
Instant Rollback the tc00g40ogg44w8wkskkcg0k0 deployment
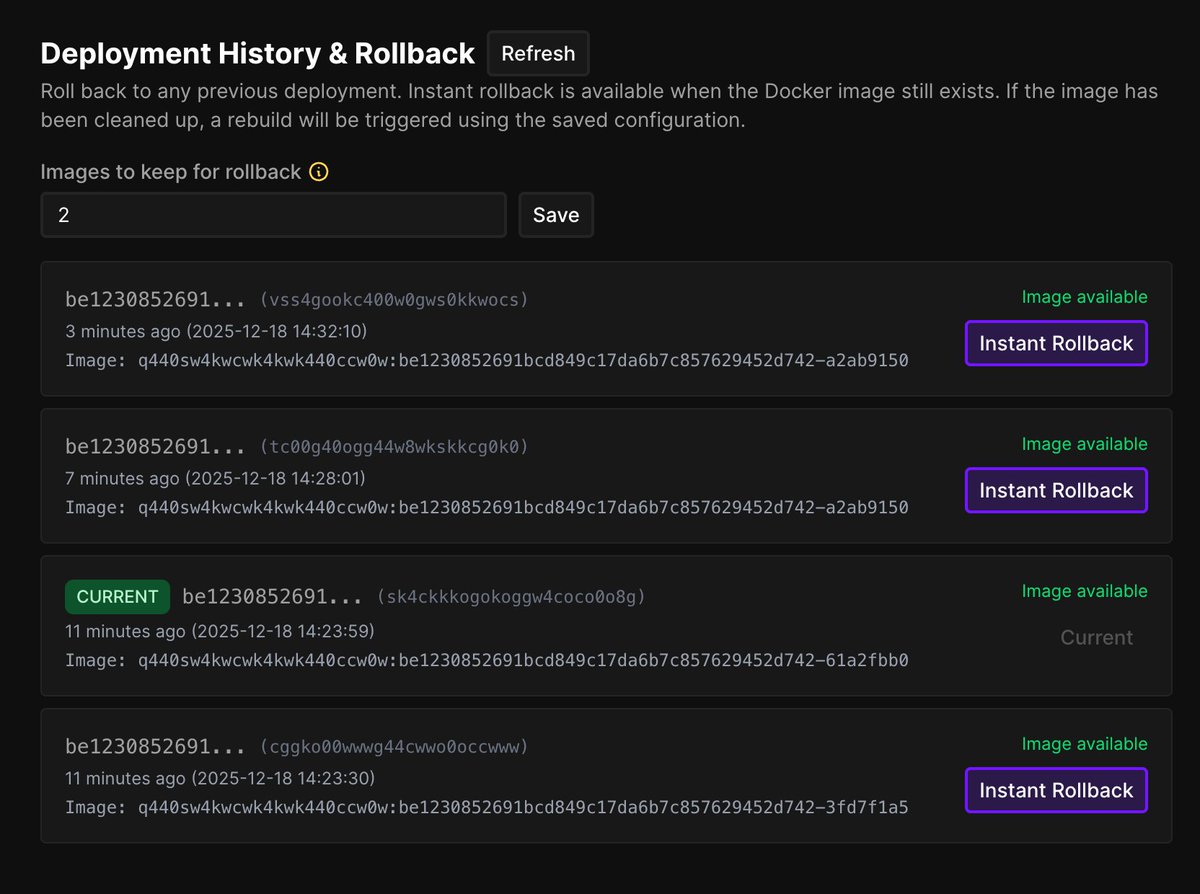[x=1056, y=490]
